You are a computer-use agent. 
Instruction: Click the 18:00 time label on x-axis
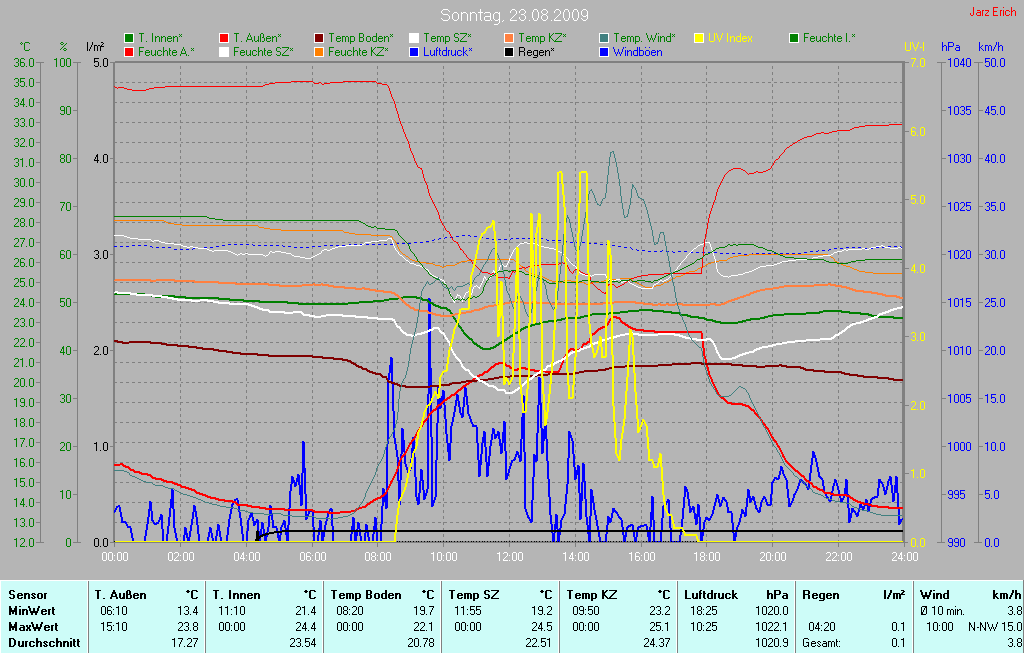coord(707,557)
